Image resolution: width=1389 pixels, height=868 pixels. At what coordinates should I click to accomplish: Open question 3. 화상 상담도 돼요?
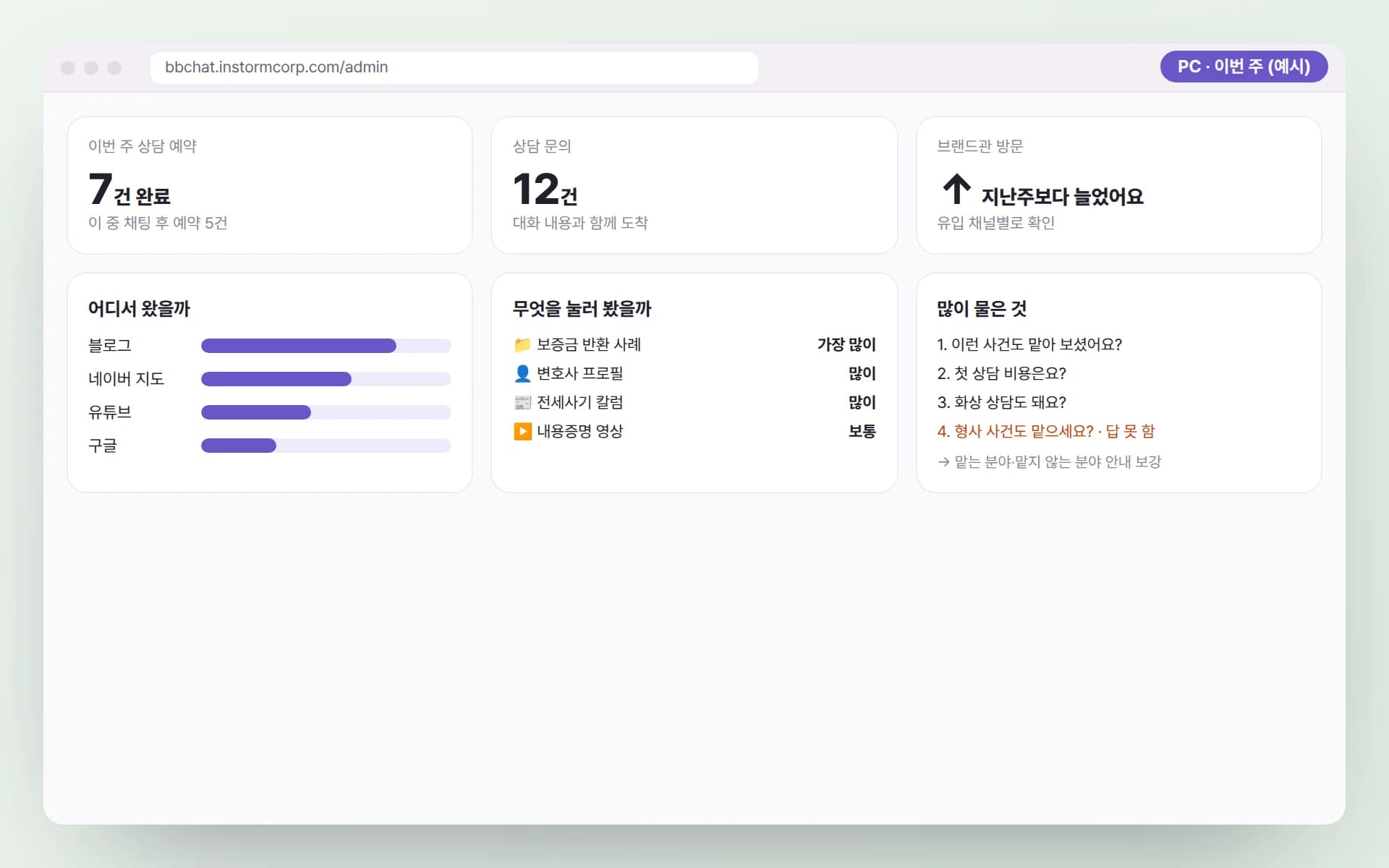click(1002, 403)
